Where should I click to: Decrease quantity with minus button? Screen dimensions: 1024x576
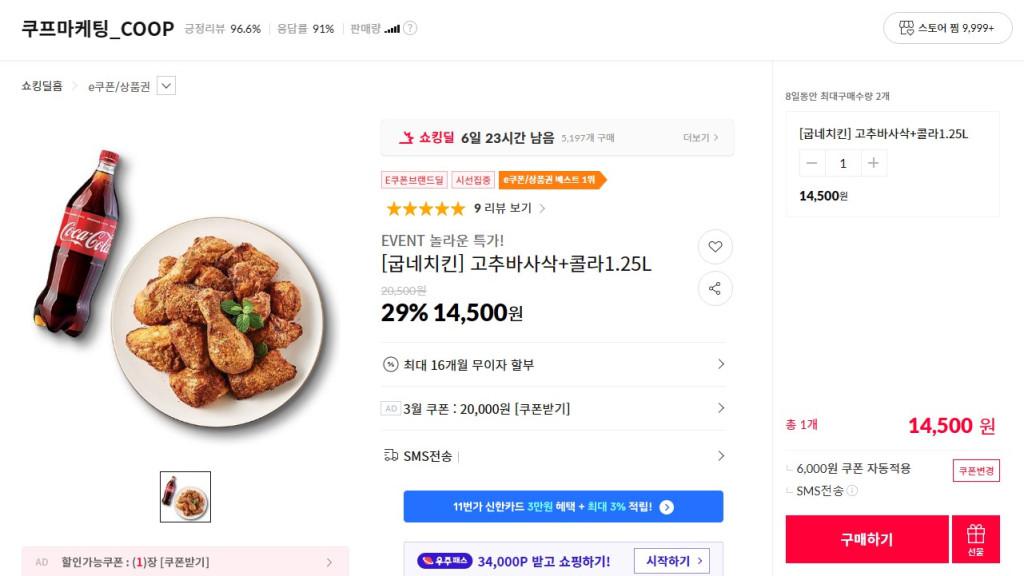pyautogui.click(x=812, y=163)
